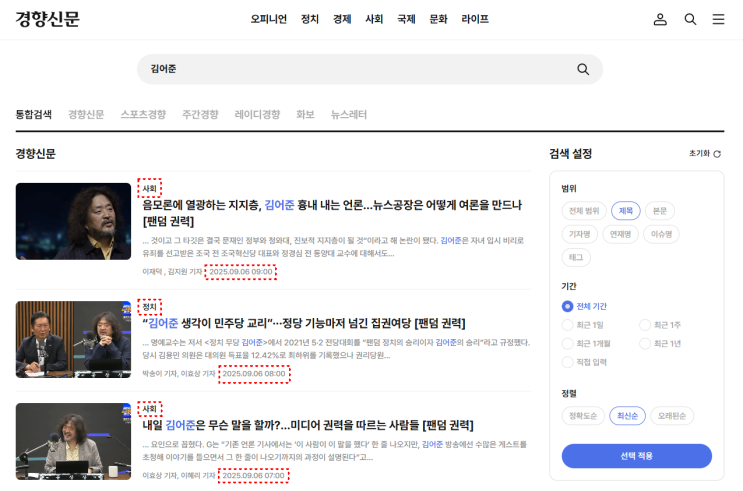Click 사회 category above 음모론 article
Screen dimensions: 743x491
click(150, 189)
